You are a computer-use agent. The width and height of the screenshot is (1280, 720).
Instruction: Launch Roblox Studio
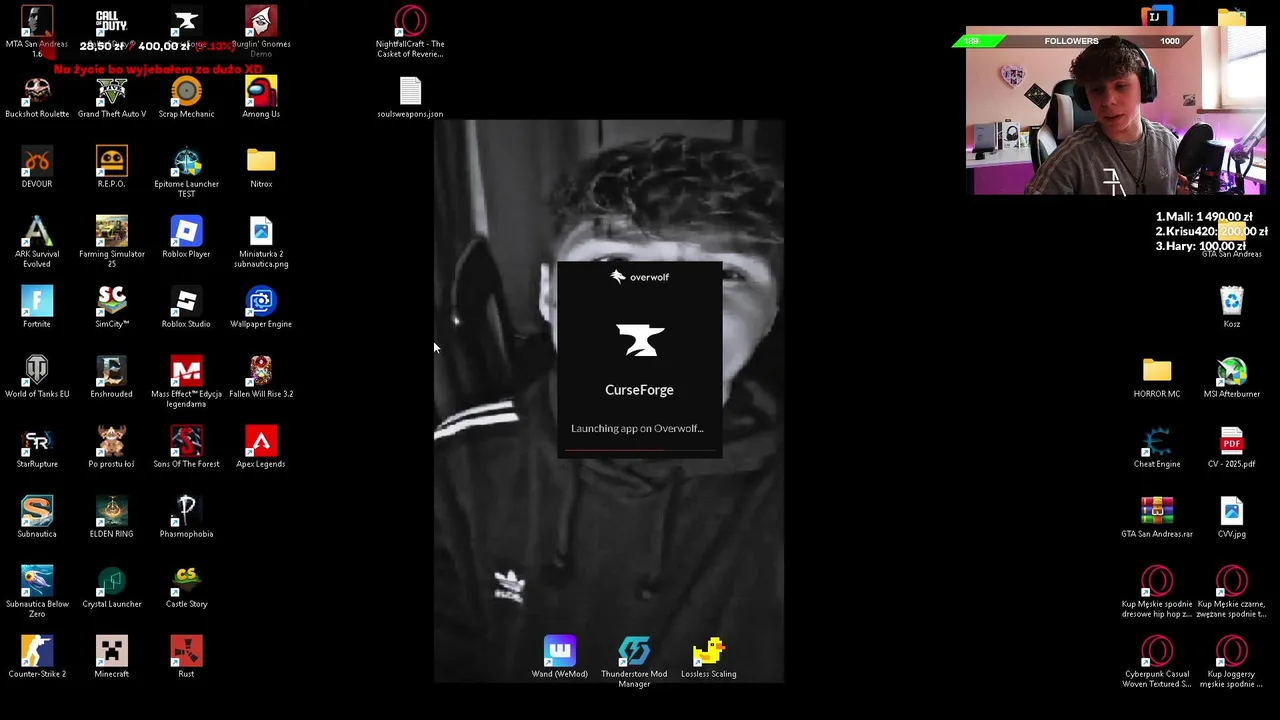tap(186, 307)
